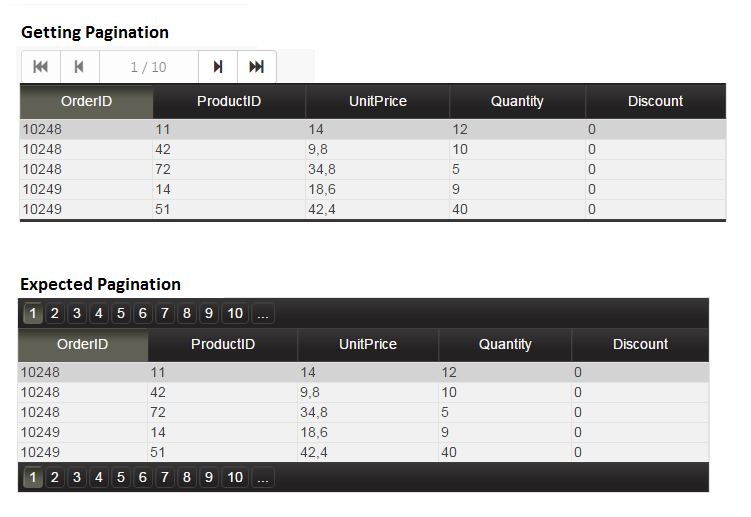Select page 9 in the bottom pager

(209, 477)
